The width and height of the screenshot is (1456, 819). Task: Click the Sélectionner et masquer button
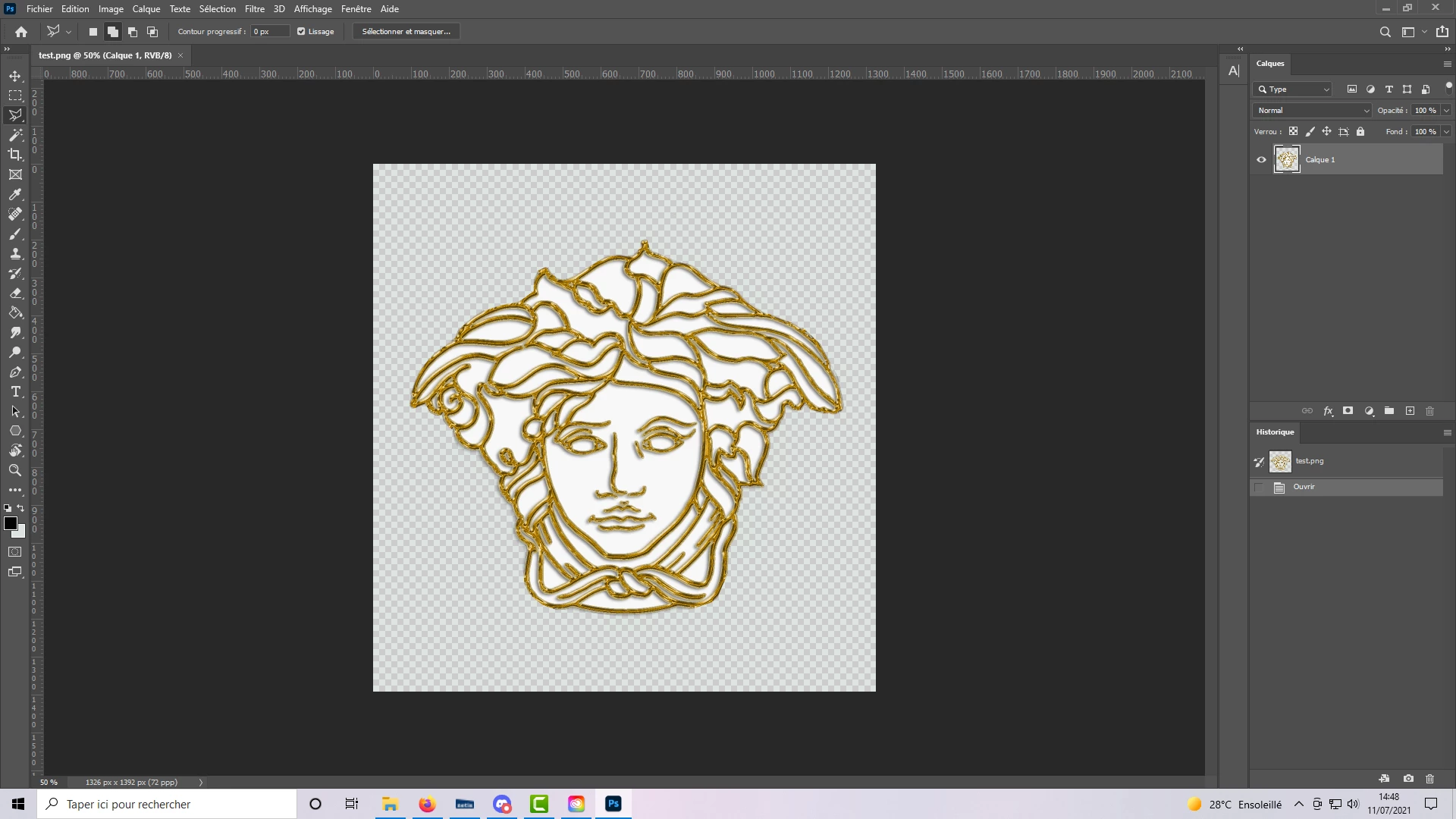(406, 32)
